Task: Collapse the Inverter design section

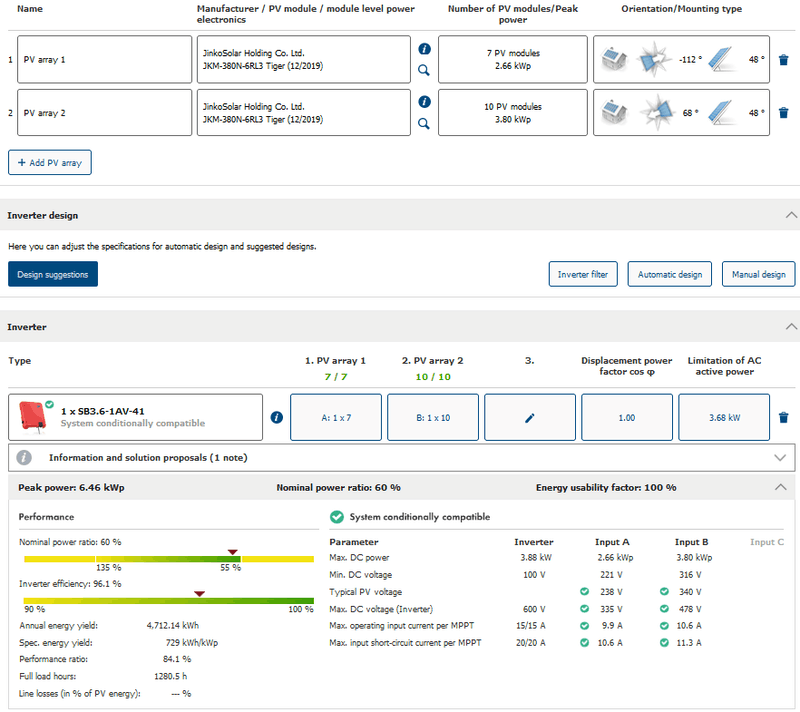Action: (x=791, y=215)
